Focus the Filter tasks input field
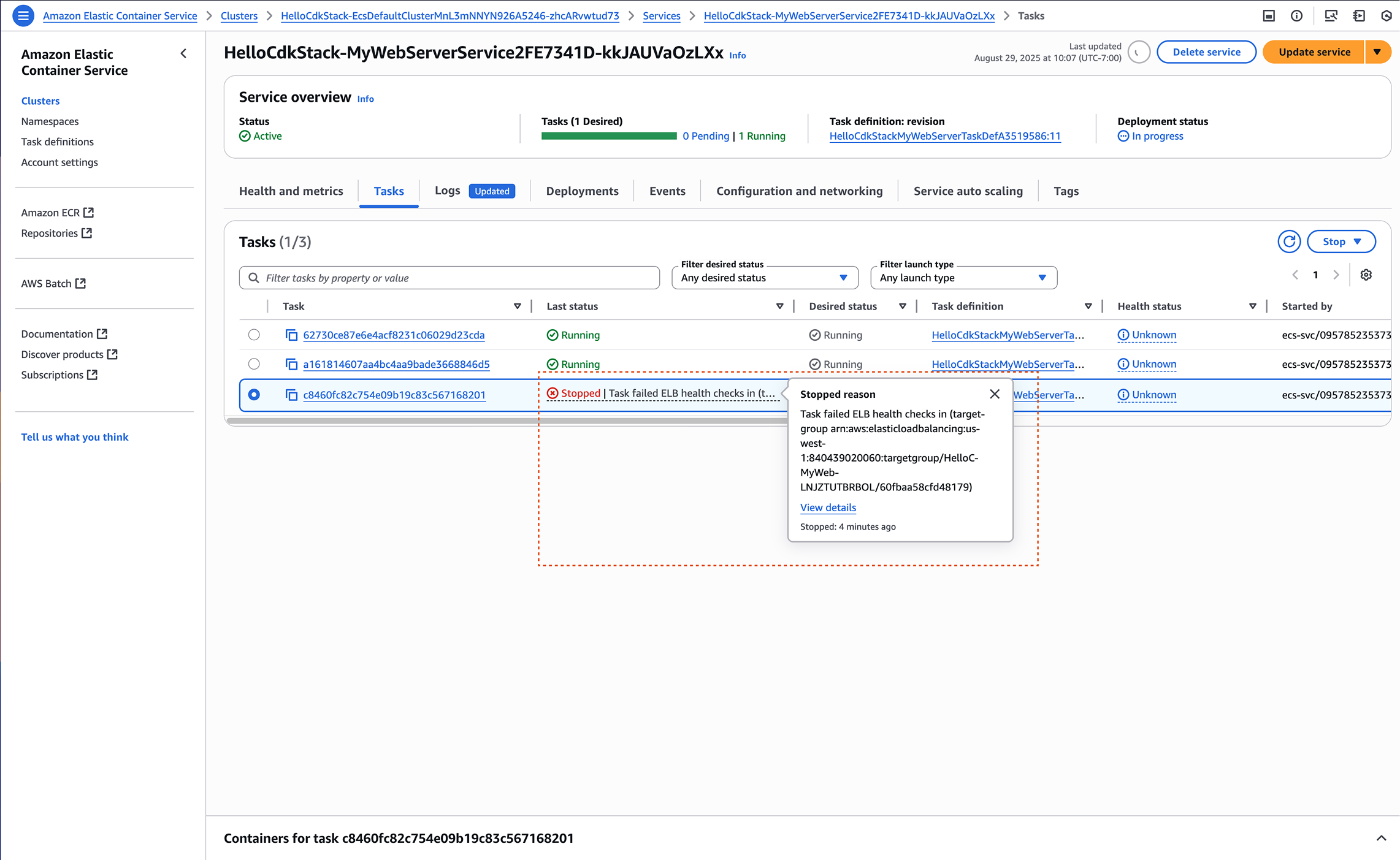The image size is (1400, 860). 449,278
